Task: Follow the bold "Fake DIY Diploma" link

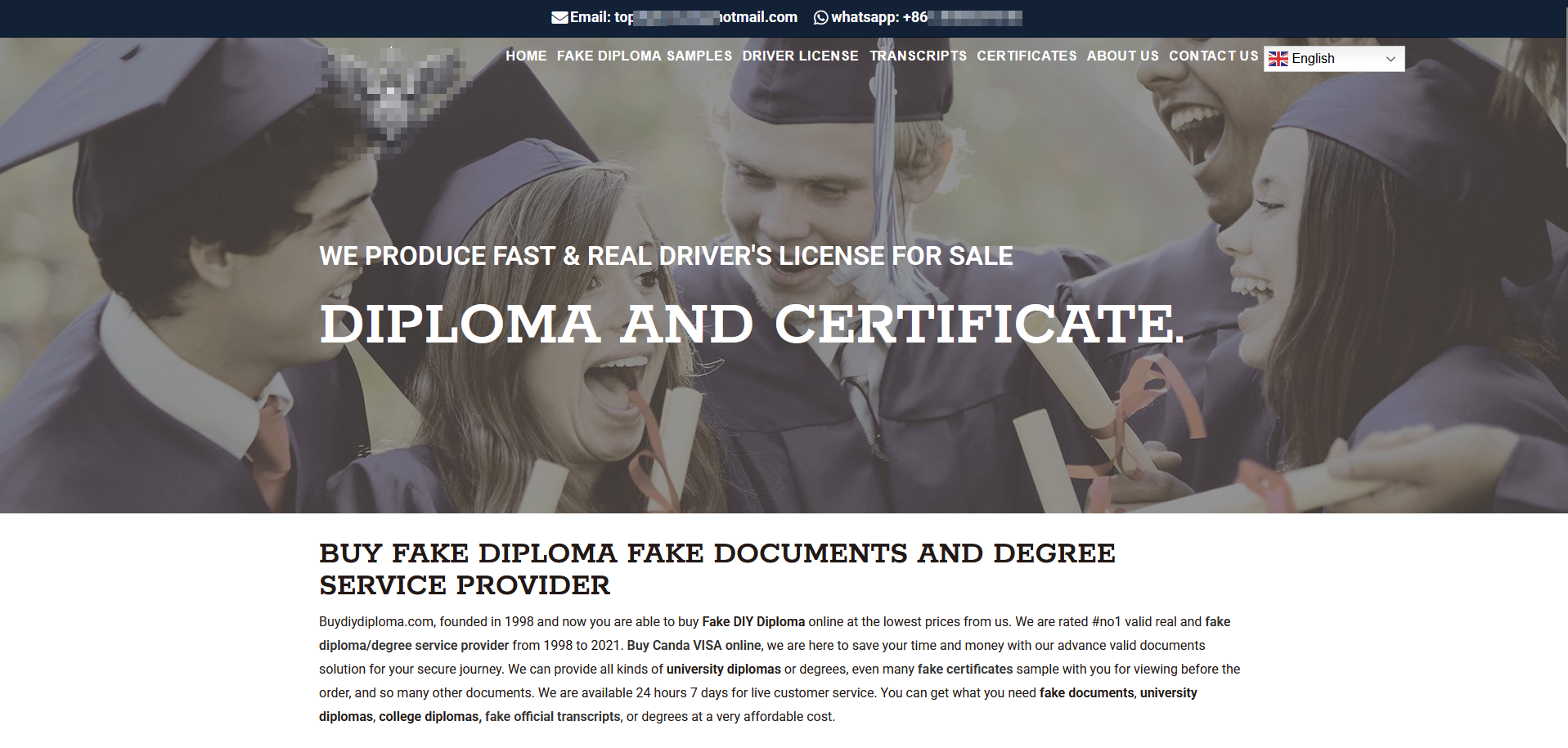Action: (753, 622)
